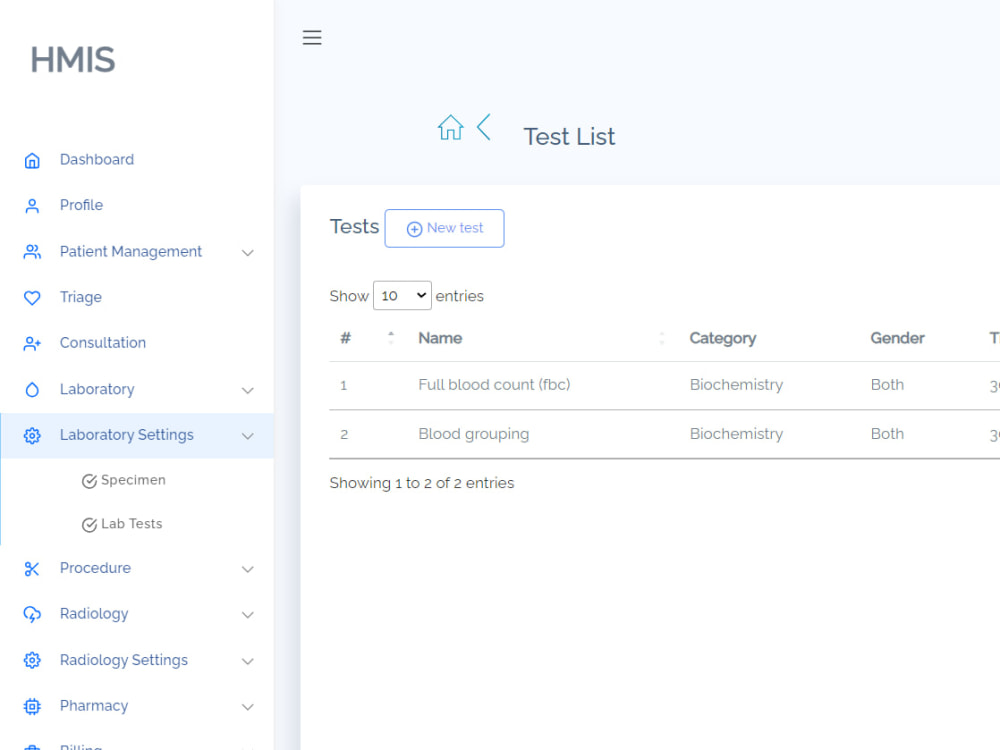Open Patient Management menu label
Image resolution: width=1000 pixels, height=750 pixels.
(x=131, y=251)
